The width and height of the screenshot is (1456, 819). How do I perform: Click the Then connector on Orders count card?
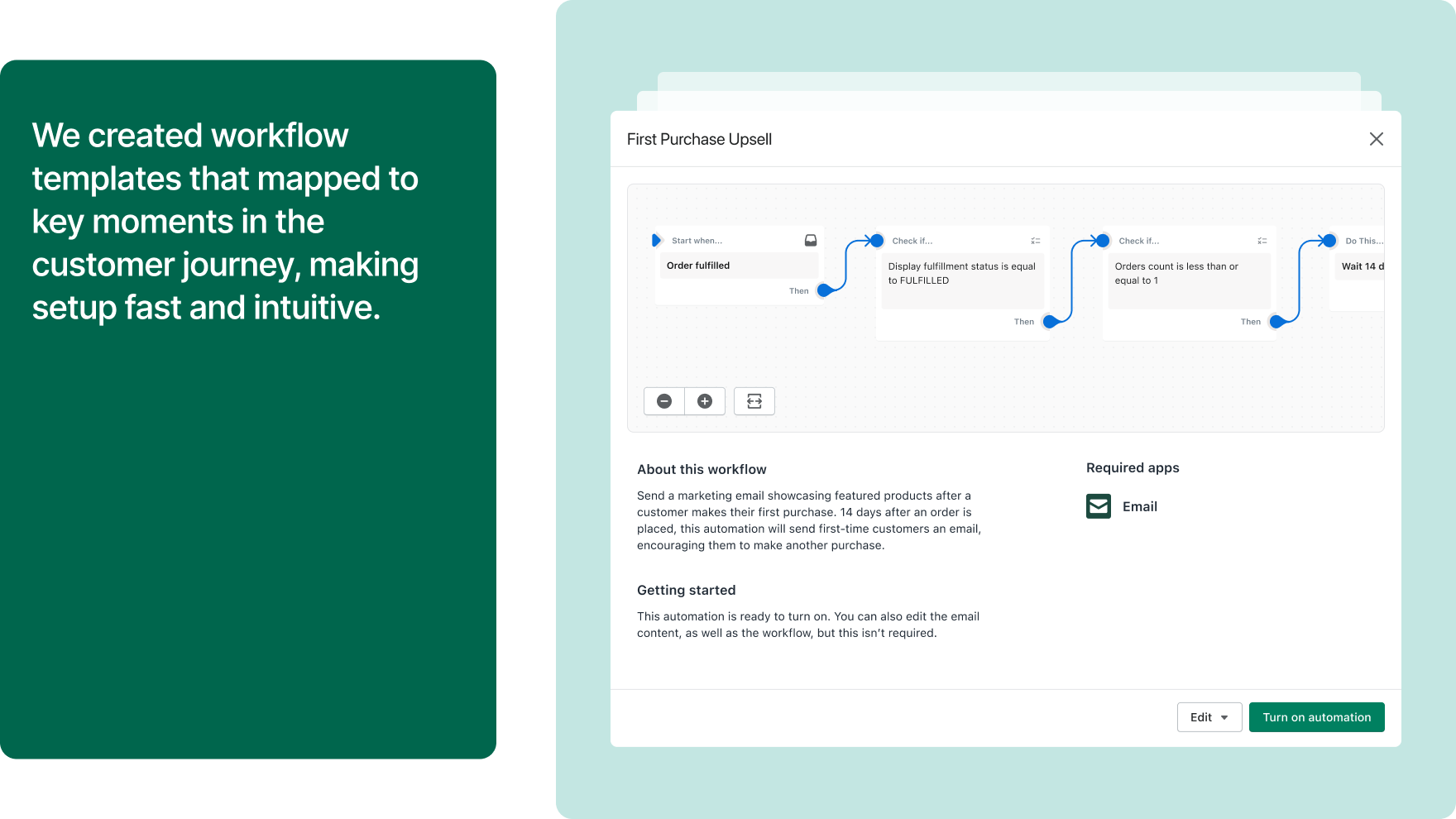(1276, 322)
